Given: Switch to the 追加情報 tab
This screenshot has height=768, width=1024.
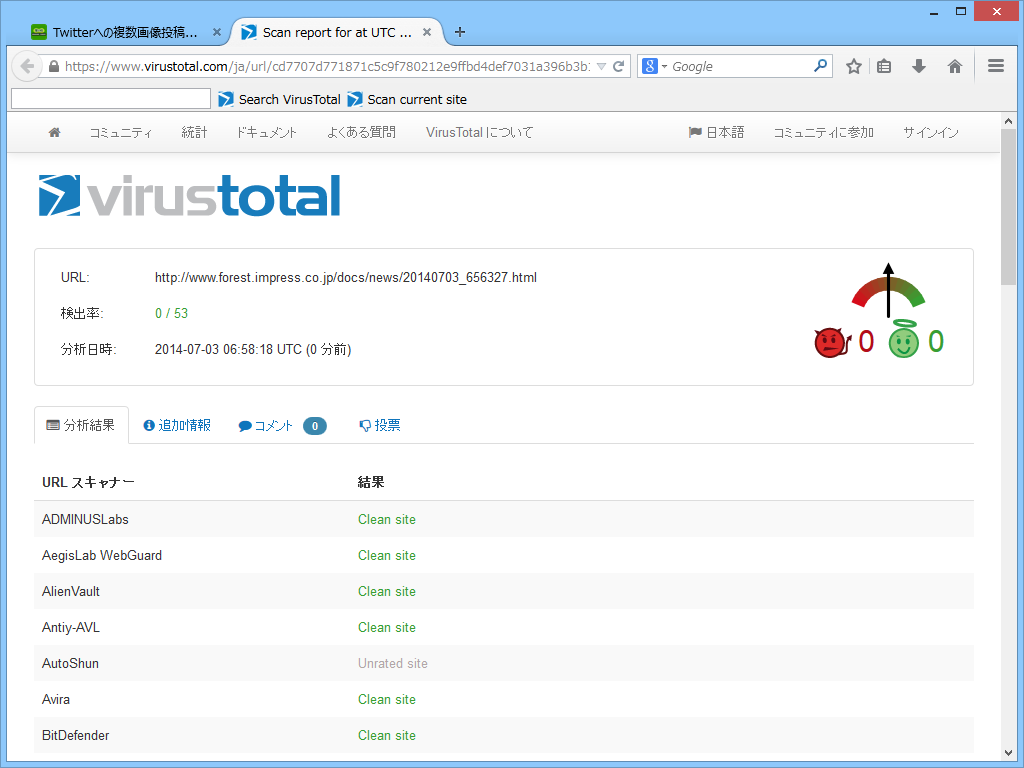Looking at the screenshot, I should point(177,425).
